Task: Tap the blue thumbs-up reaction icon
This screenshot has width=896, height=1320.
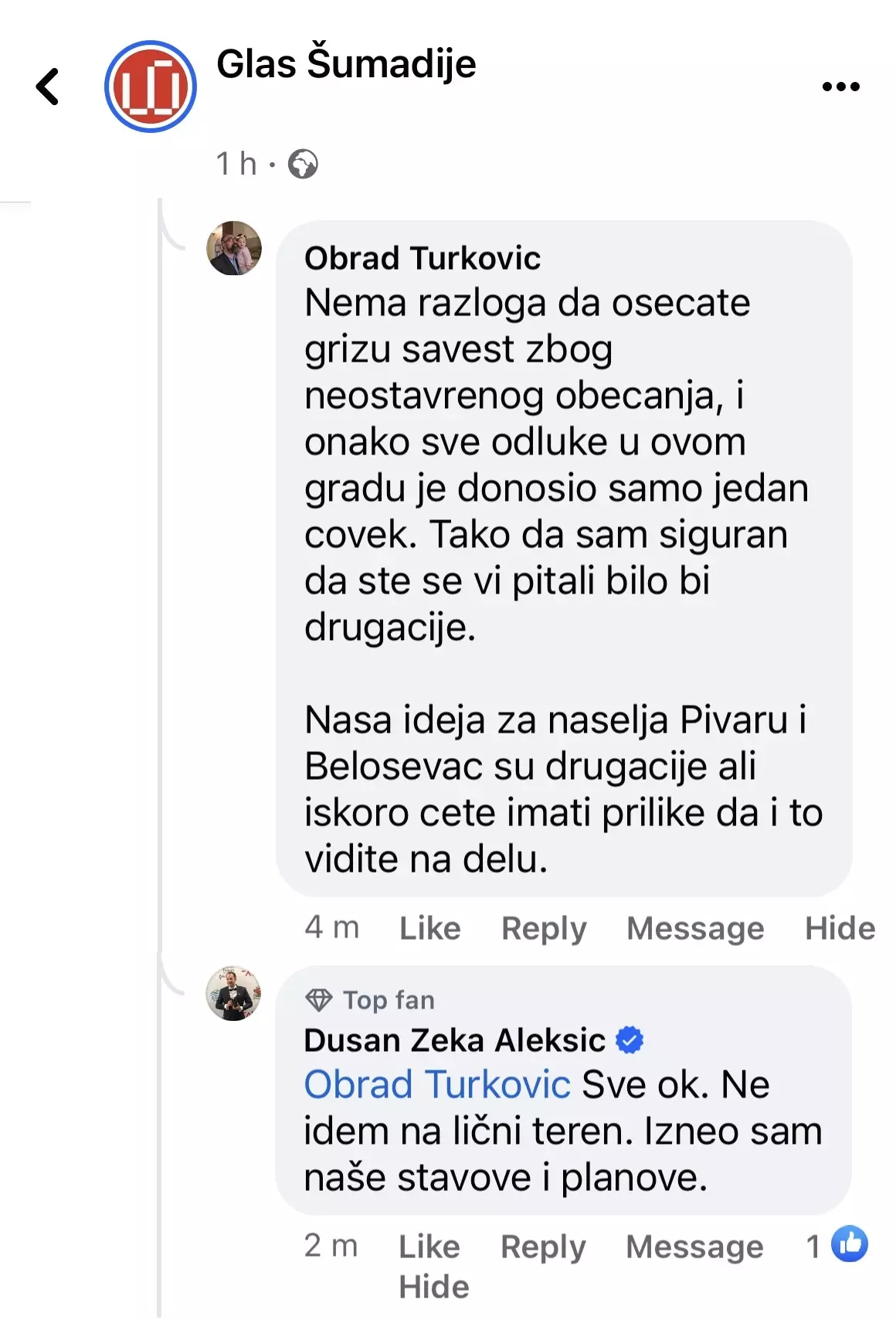Action: click(x=850, y=1243)
